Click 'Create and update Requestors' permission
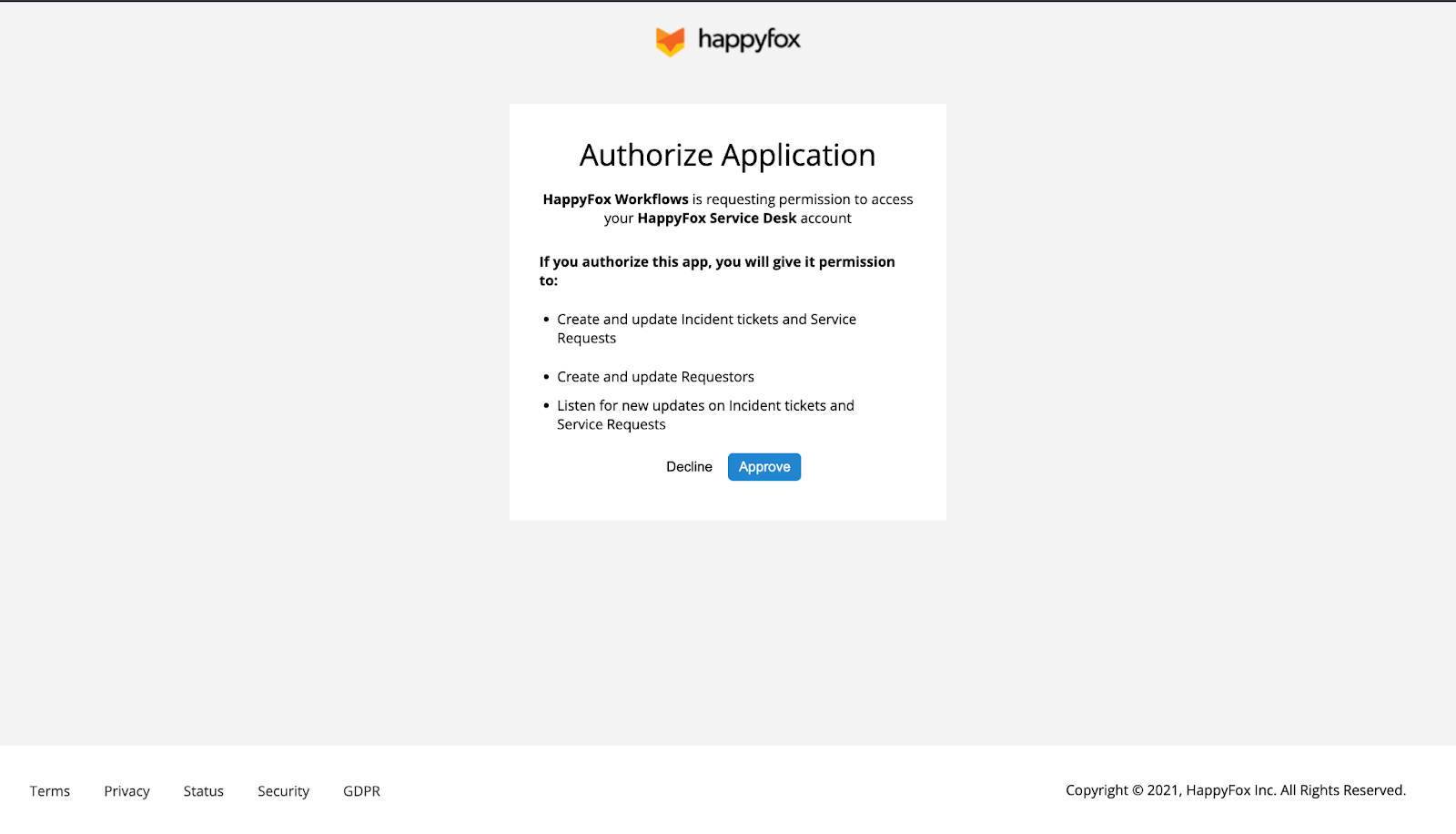Image resolution: width=1456 pixels, height=834 pixels. [x=656, y=377]
